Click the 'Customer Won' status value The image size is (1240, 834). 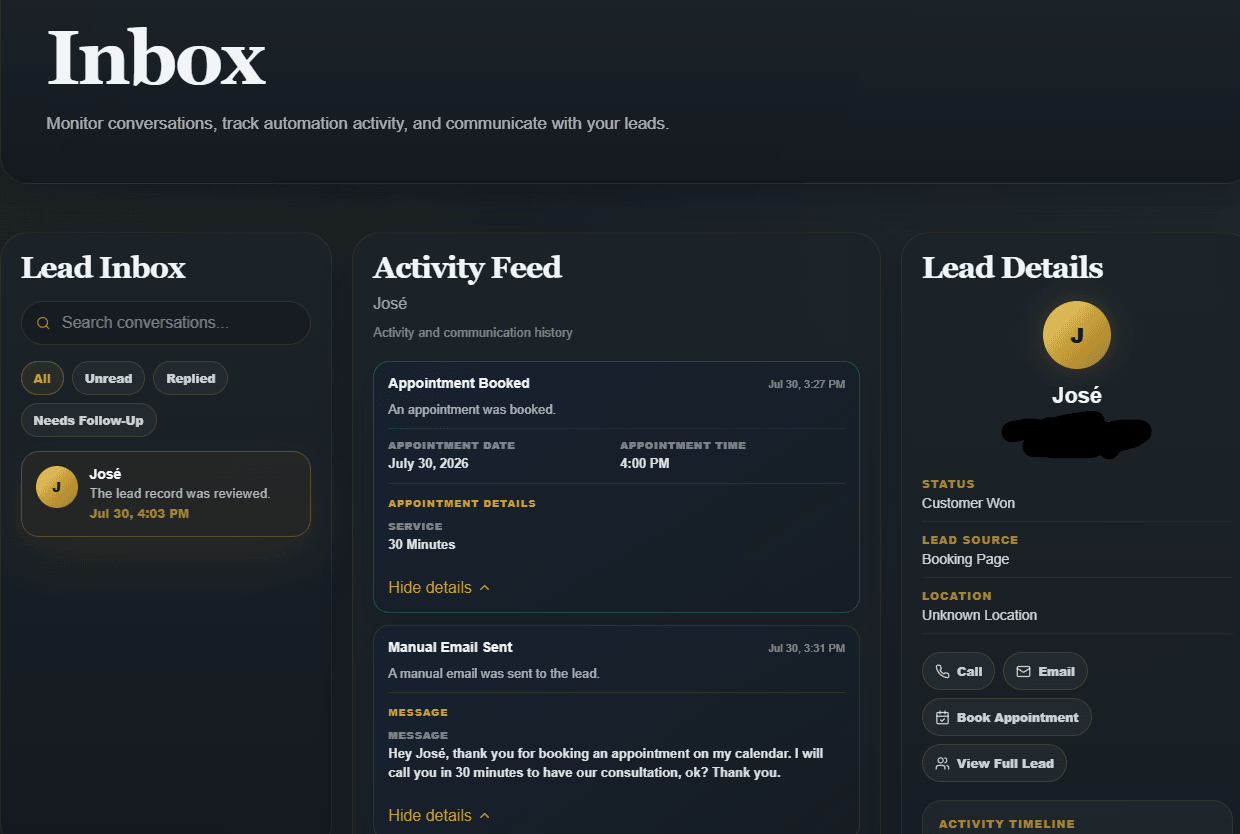tap(968, 503)
